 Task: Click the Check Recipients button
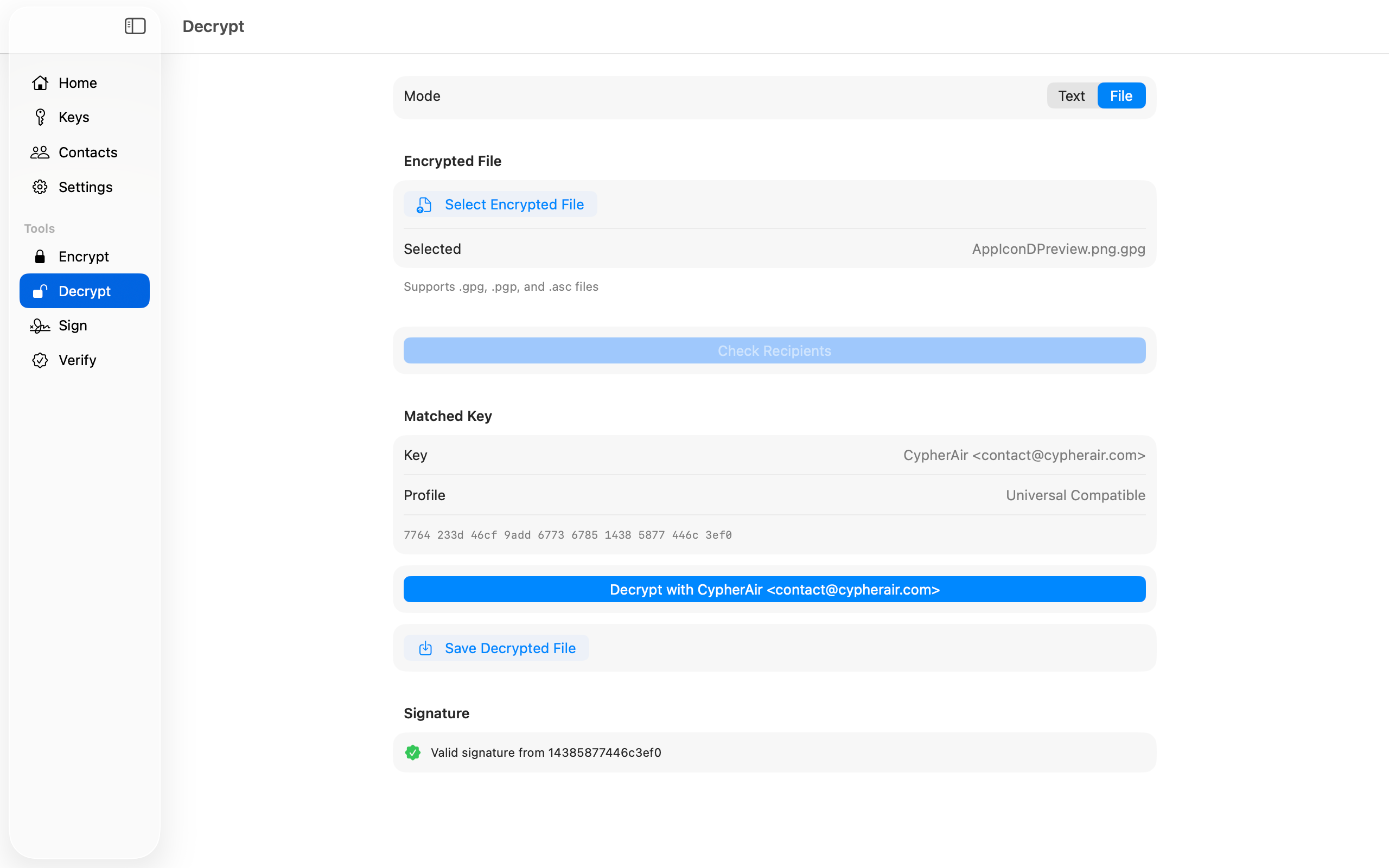click(x=774, y=351)
